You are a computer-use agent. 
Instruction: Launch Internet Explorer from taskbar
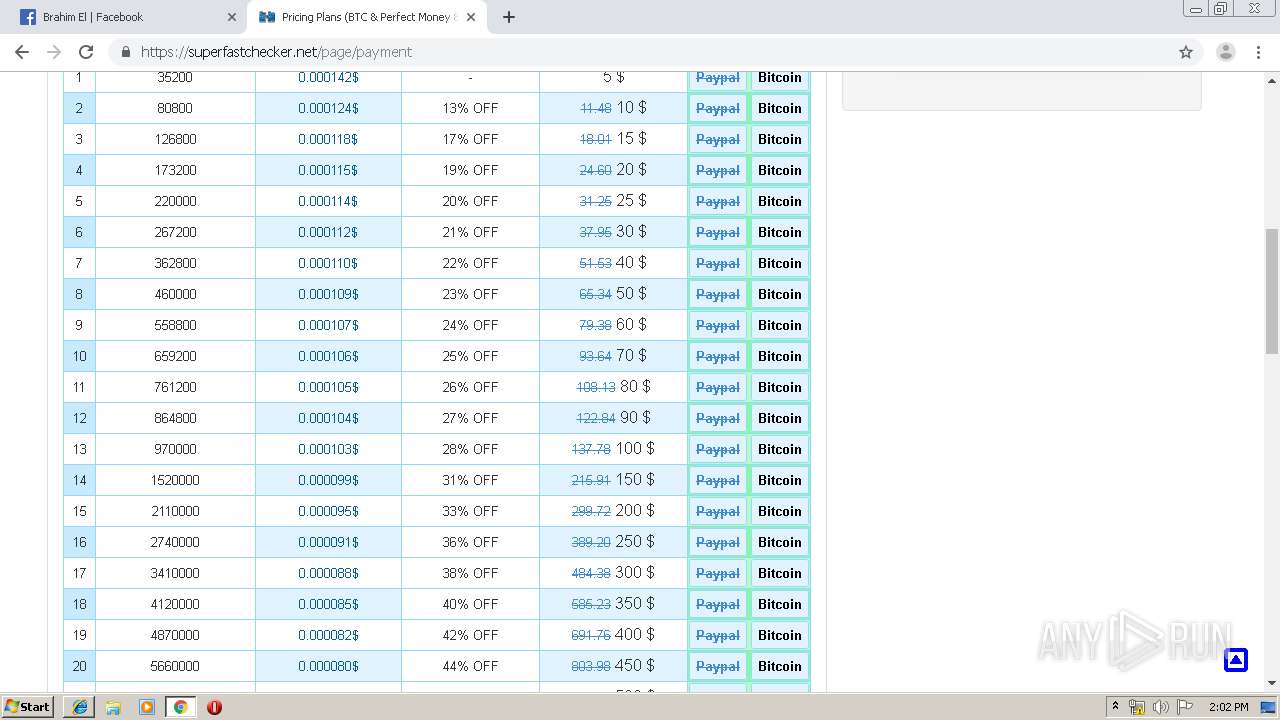[80, 707]
